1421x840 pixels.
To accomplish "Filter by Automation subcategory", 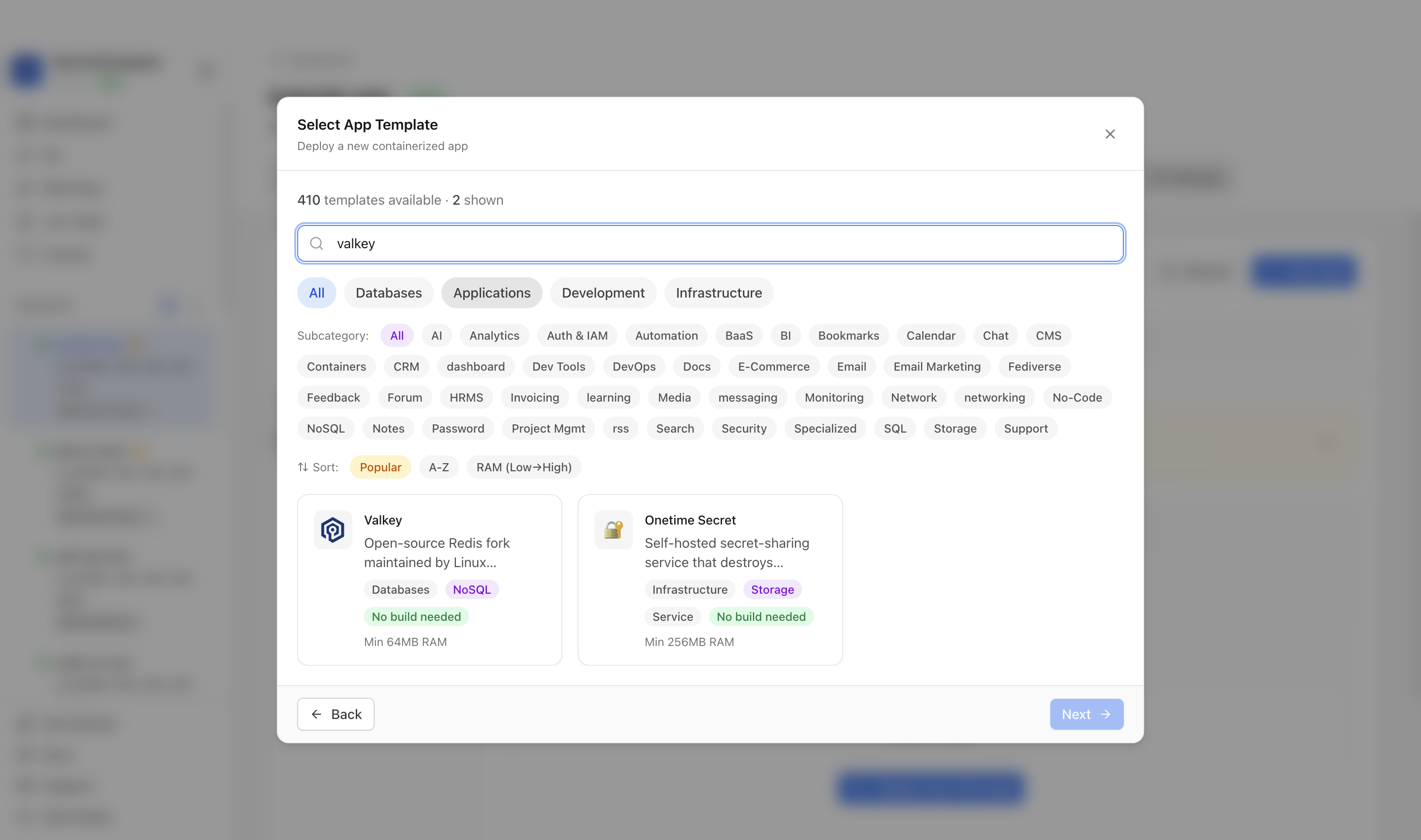I will [x=666, y=336].
